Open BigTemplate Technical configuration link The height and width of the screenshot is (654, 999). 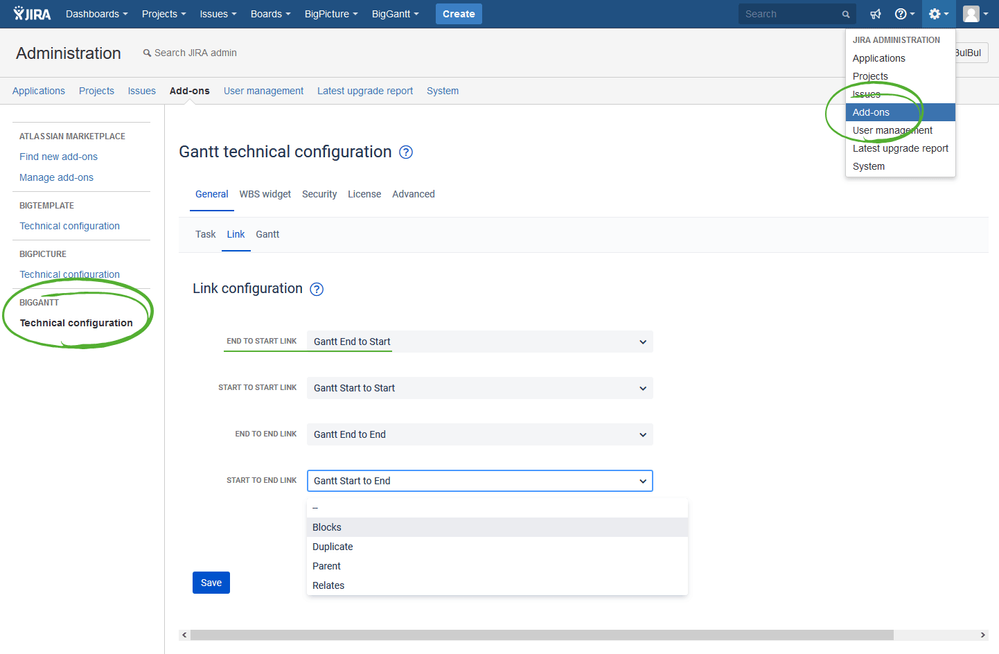[x=69, y=226]
